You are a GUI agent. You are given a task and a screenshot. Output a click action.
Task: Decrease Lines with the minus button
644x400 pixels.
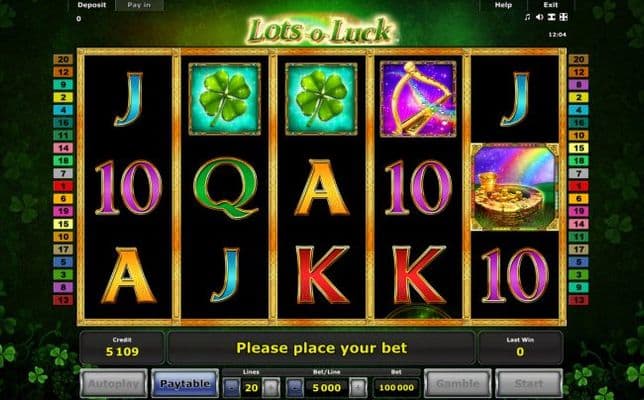pyautogui.click(x=232, y=387)
